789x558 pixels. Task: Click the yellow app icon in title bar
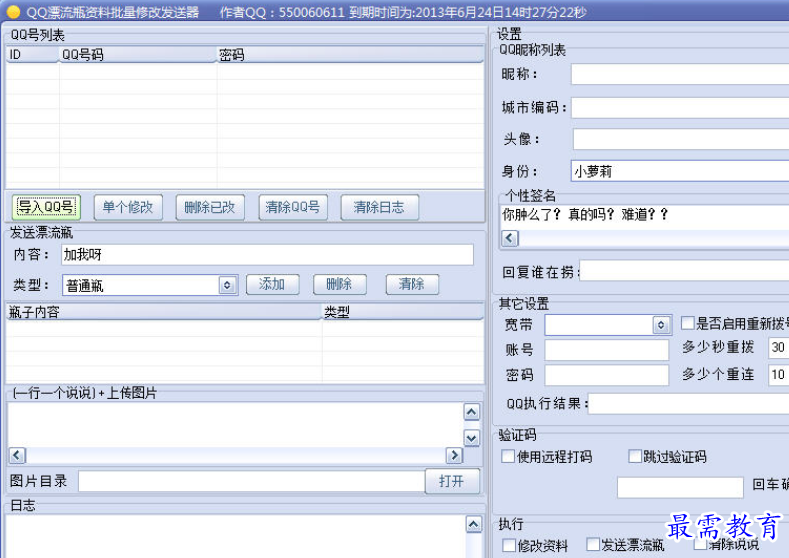[x=13, y=12]
